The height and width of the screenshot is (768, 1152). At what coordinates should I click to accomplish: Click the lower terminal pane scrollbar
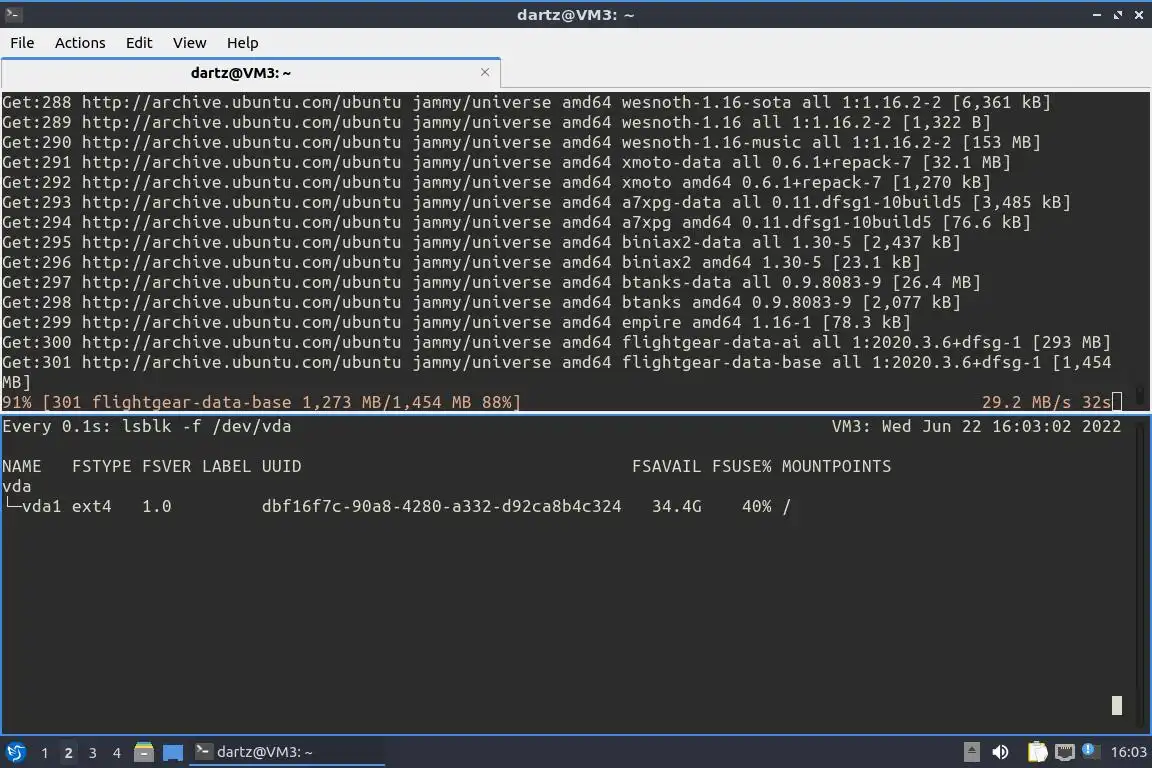(1140, 574)
